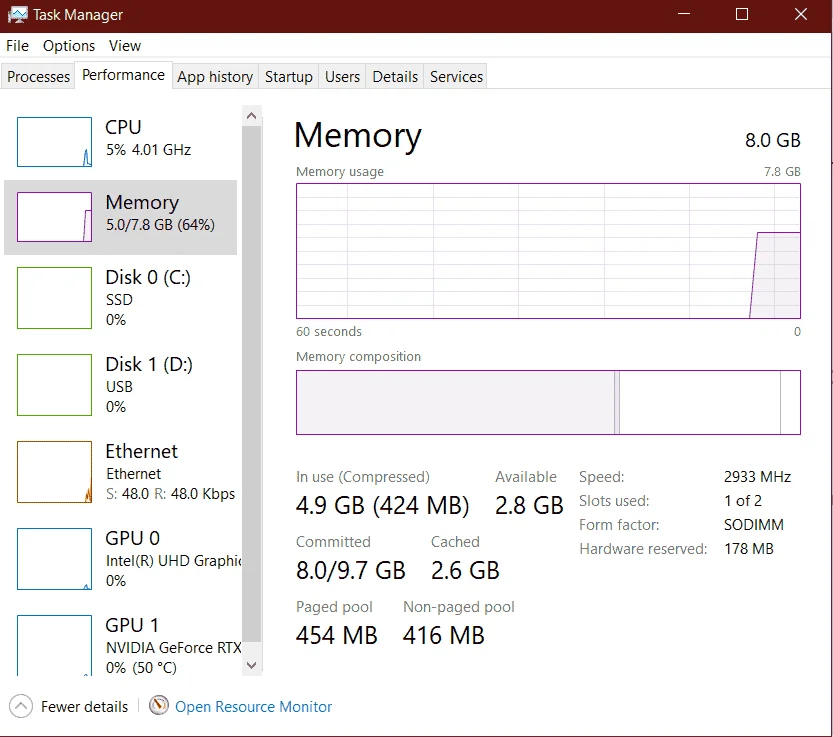Click the sidebar scroll down arrow
Image resolution: width=833 pixels, height=737 pixels.
click(x=252, y=665)
